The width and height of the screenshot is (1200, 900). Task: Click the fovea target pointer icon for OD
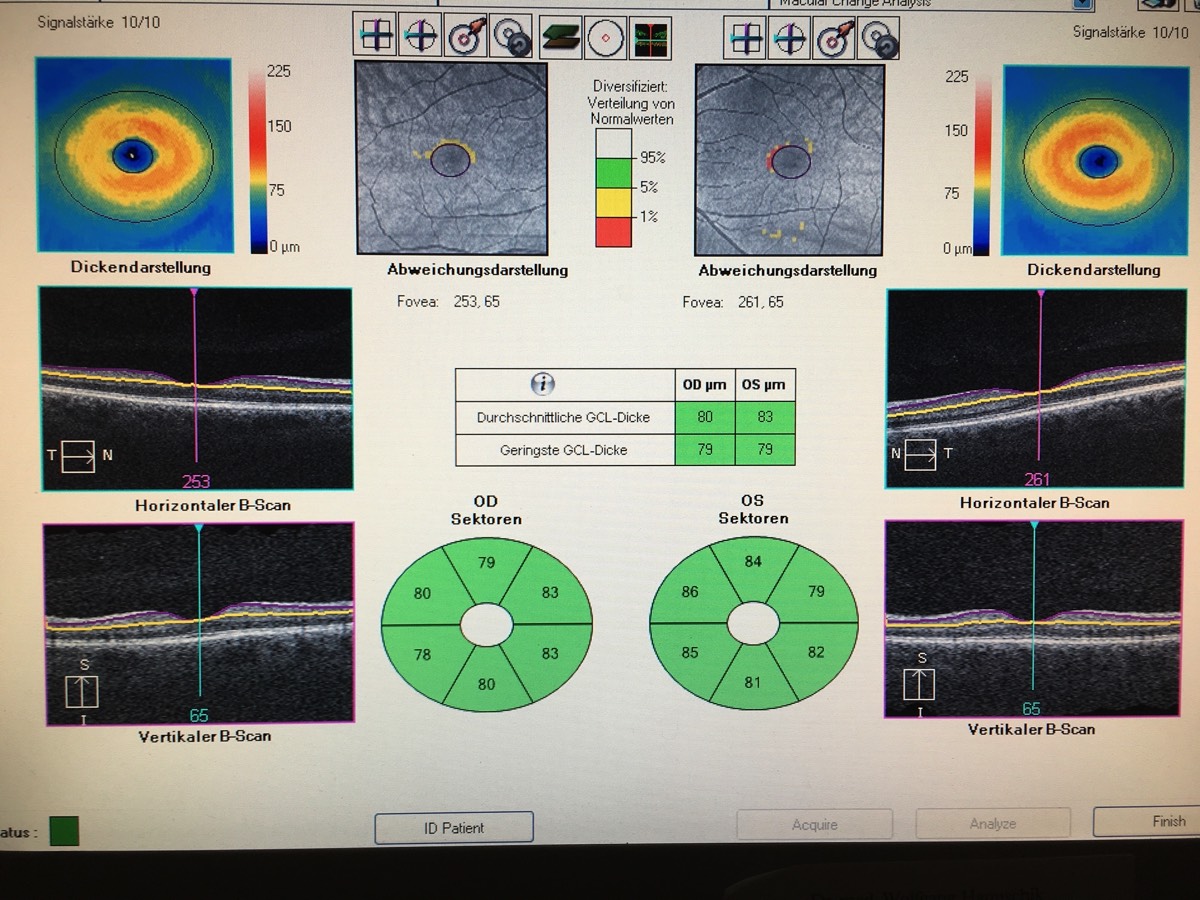pyautogui.click(x=466, y=38)
